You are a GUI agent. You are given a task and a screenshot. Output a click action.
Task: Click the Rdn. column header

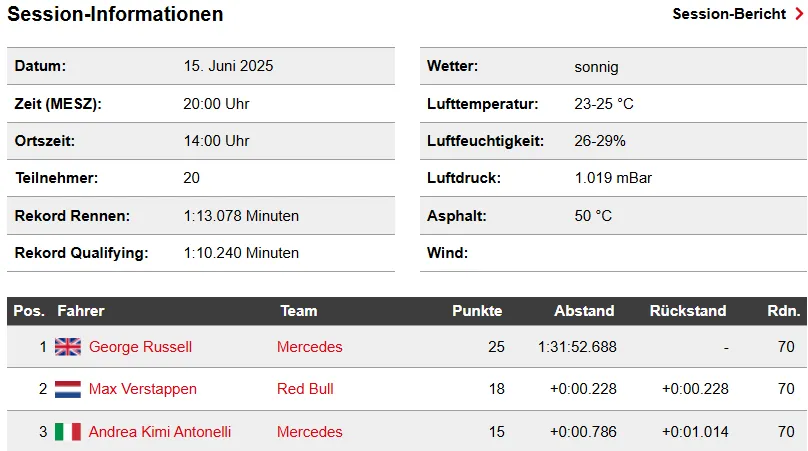point(784,311)
